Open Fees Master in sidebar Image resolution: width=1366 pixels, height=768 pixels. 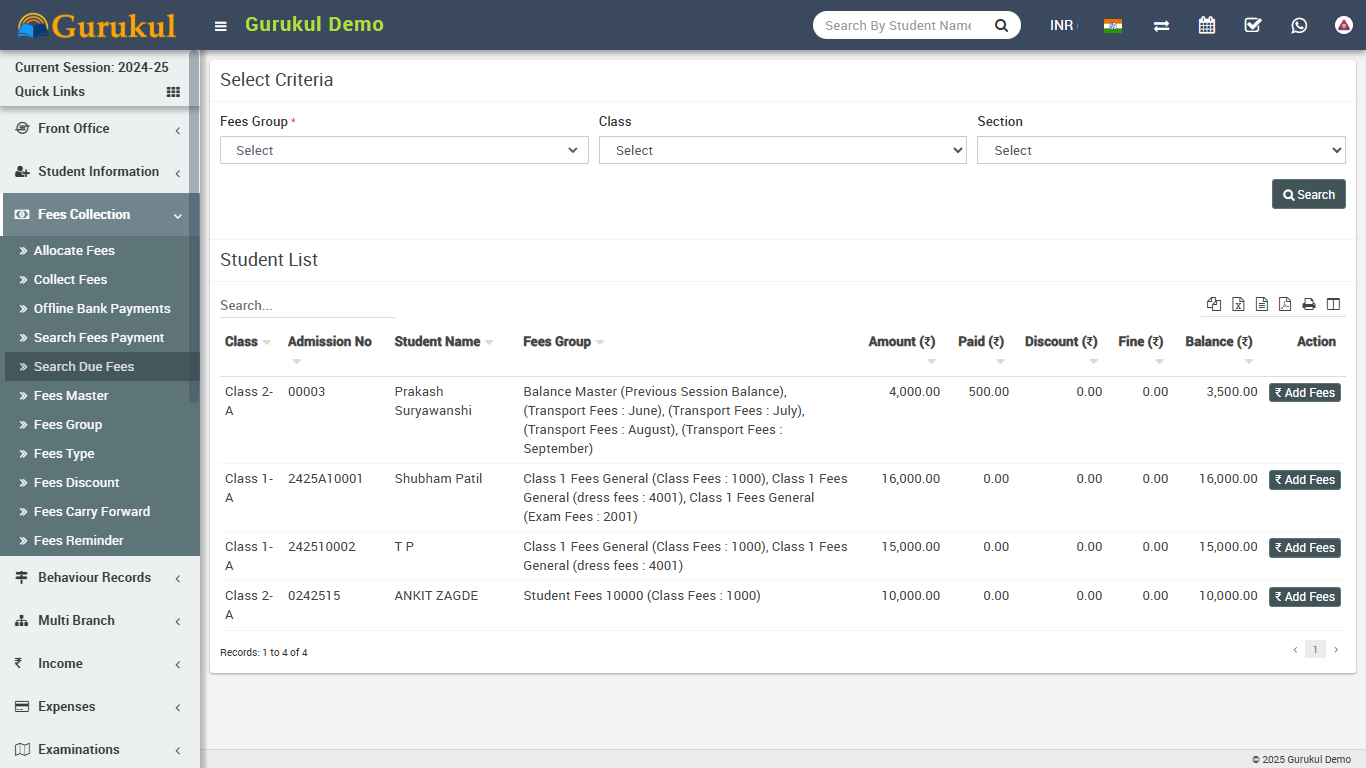pyautogui.click(x=71, y=396)
